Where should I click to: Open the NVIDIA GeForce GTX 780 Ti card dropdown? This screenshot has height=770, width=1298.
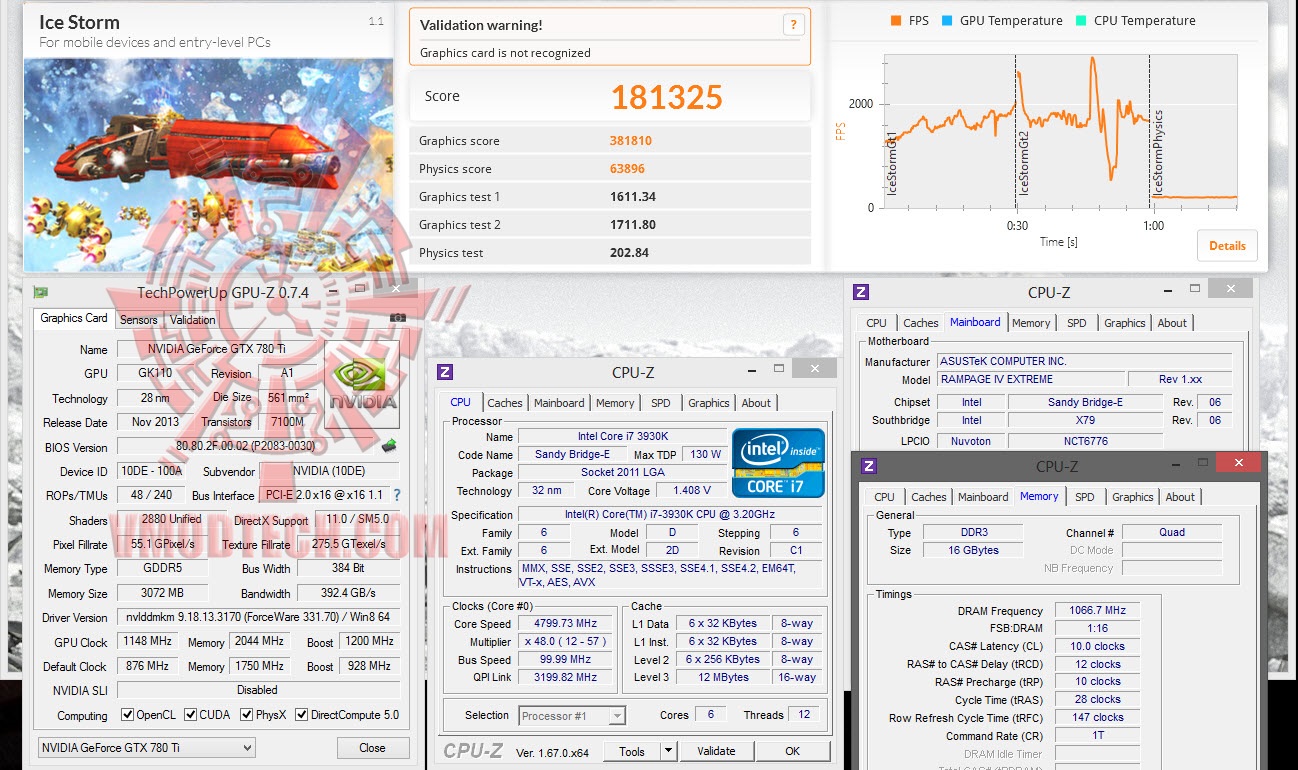point(146,748)
